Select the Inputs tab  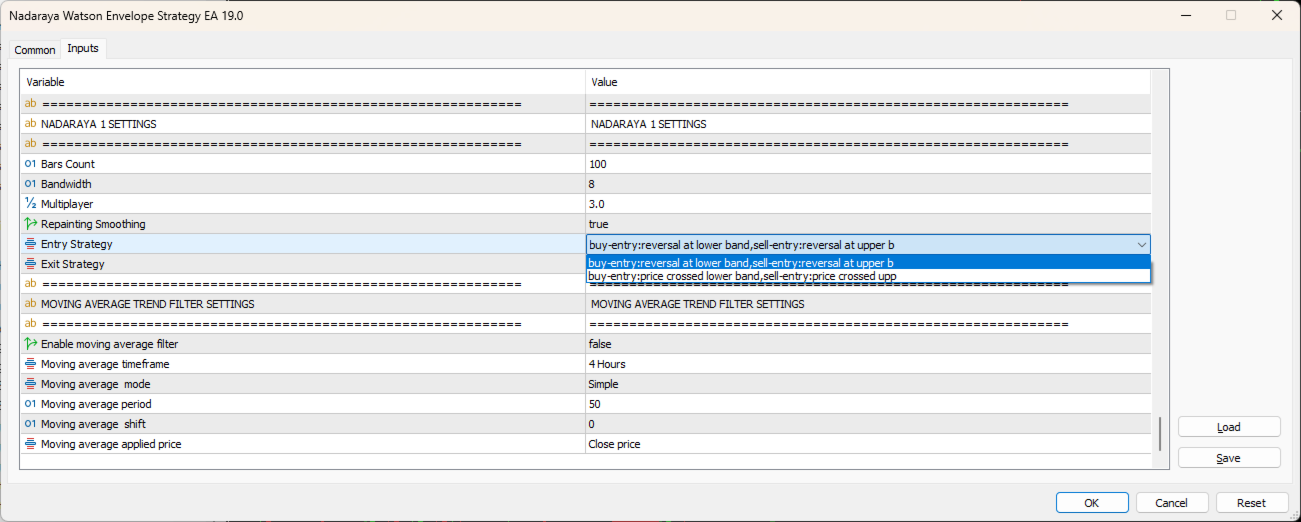[83, 49]
